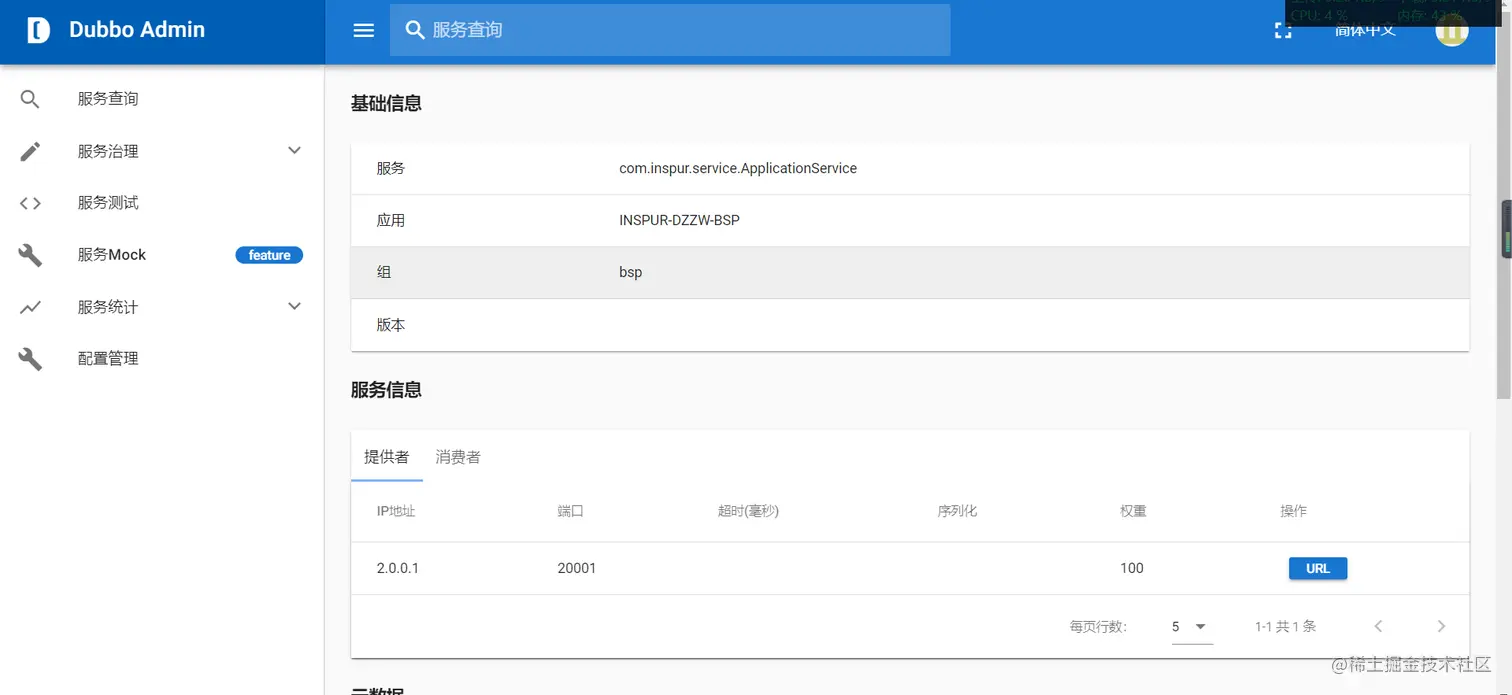Go to the previous page arrow
Viewport: 1512px width, 695px height.
tap(1378, 626)
